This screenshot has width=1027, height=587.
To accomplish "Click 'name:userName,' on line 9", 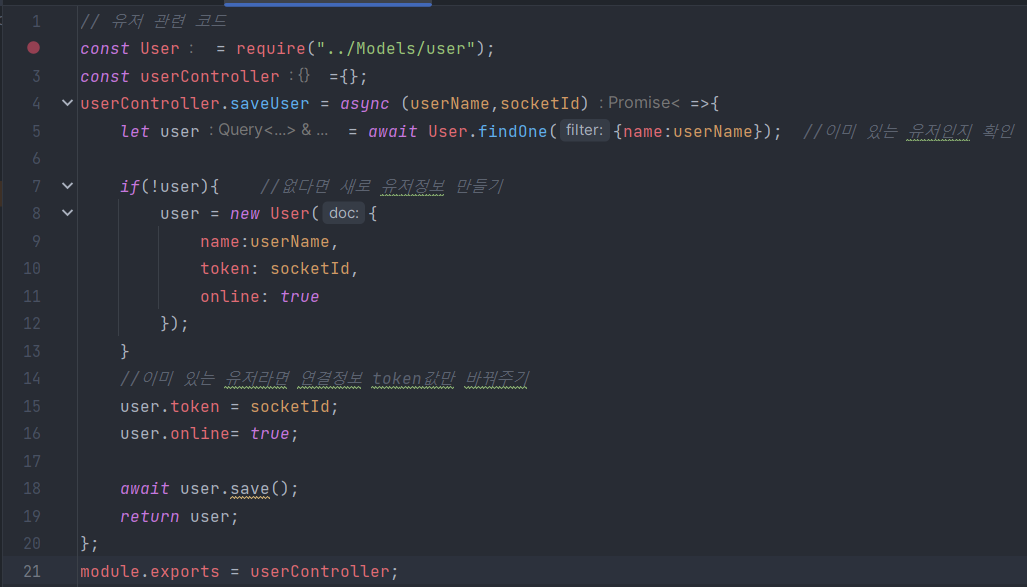I will coord(269,242).
